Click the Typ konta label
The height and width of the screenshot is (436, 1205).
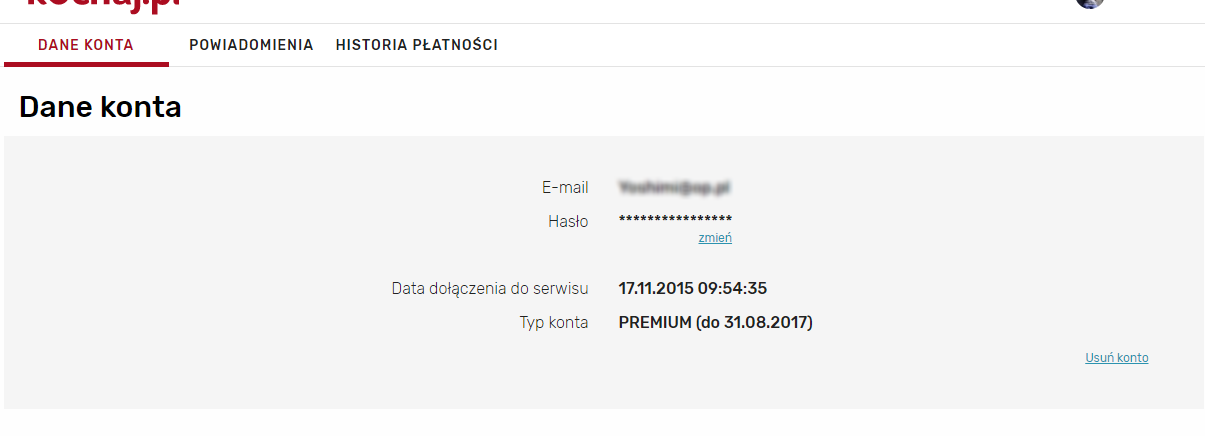(x=554, y=323)
